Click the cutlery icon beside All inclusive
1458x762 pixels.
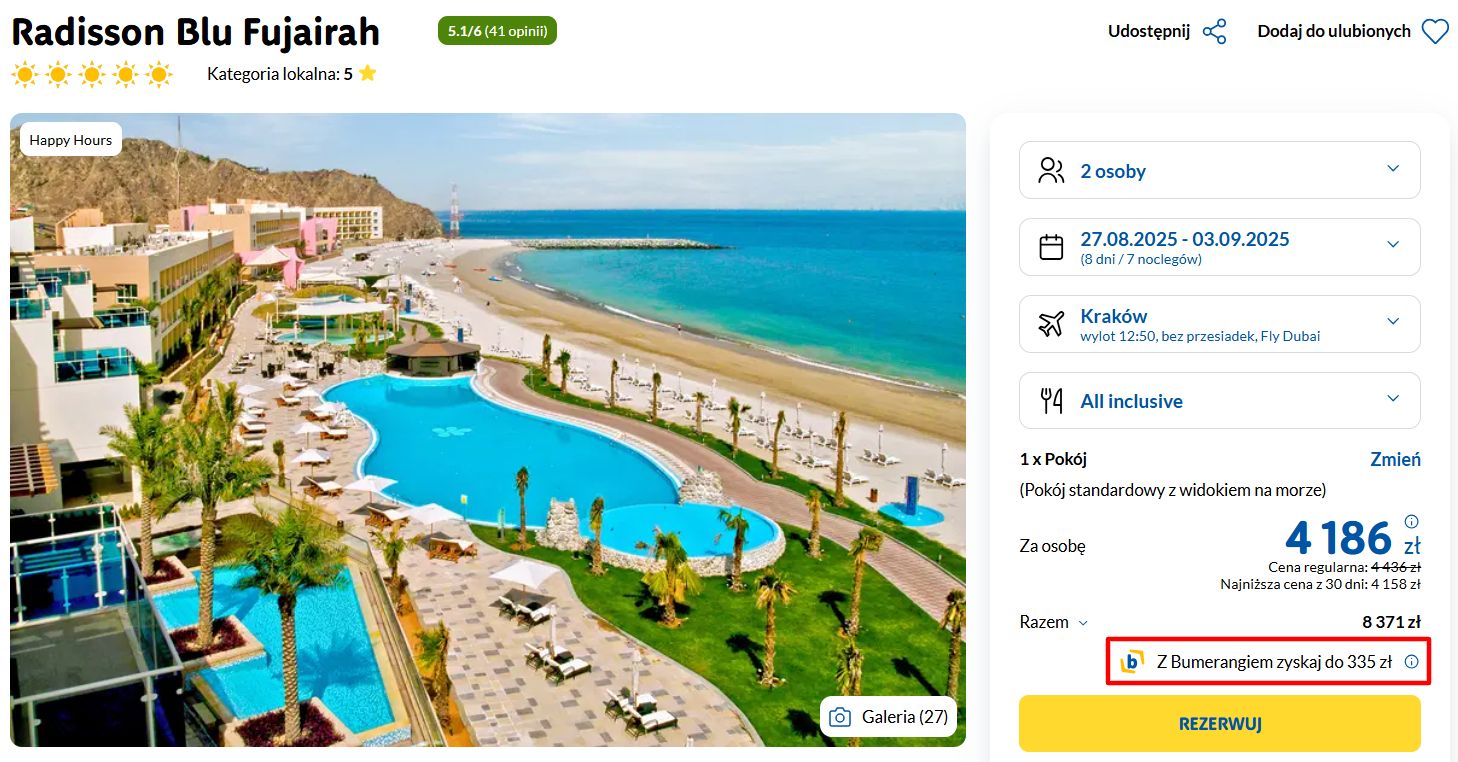(1051, 401)
